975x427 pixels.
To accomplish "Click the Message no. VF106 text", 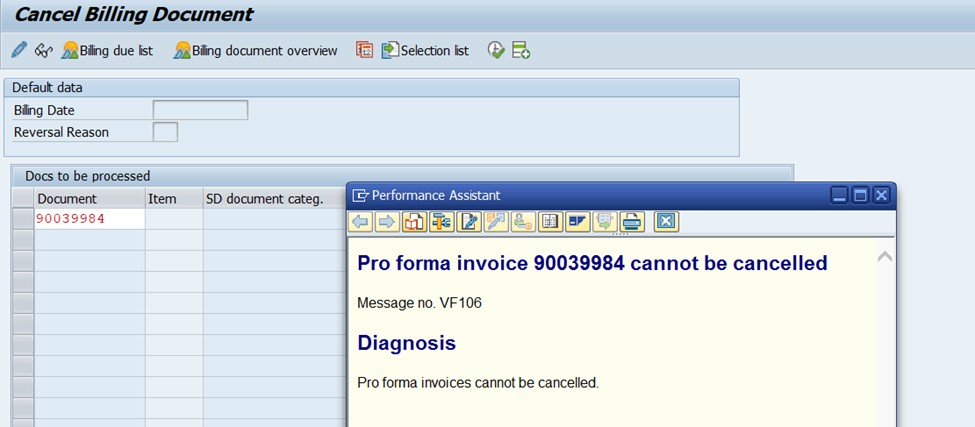I will point(420,303).
